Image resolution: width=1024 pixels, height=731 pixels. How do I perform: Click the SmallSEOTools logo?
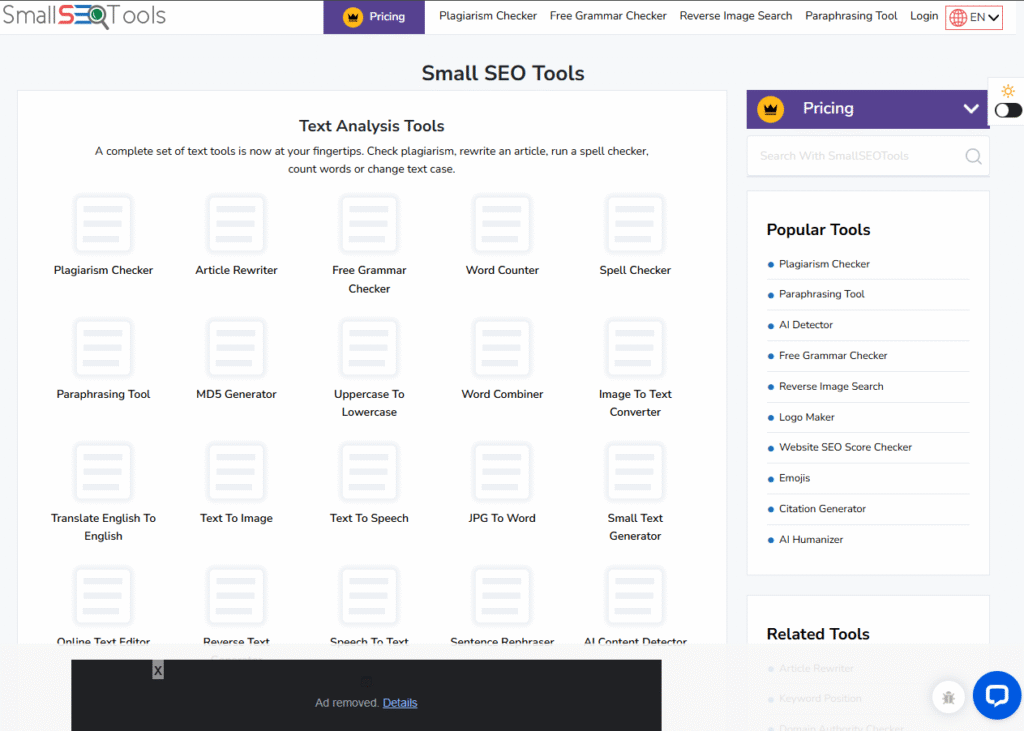click(84, 15)
